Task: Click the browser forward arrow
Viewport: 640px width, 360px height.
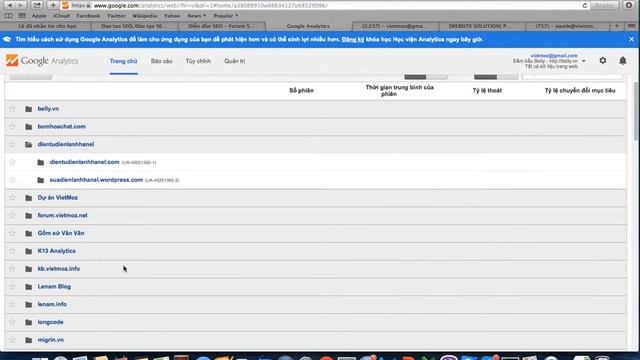Action: 21,5
